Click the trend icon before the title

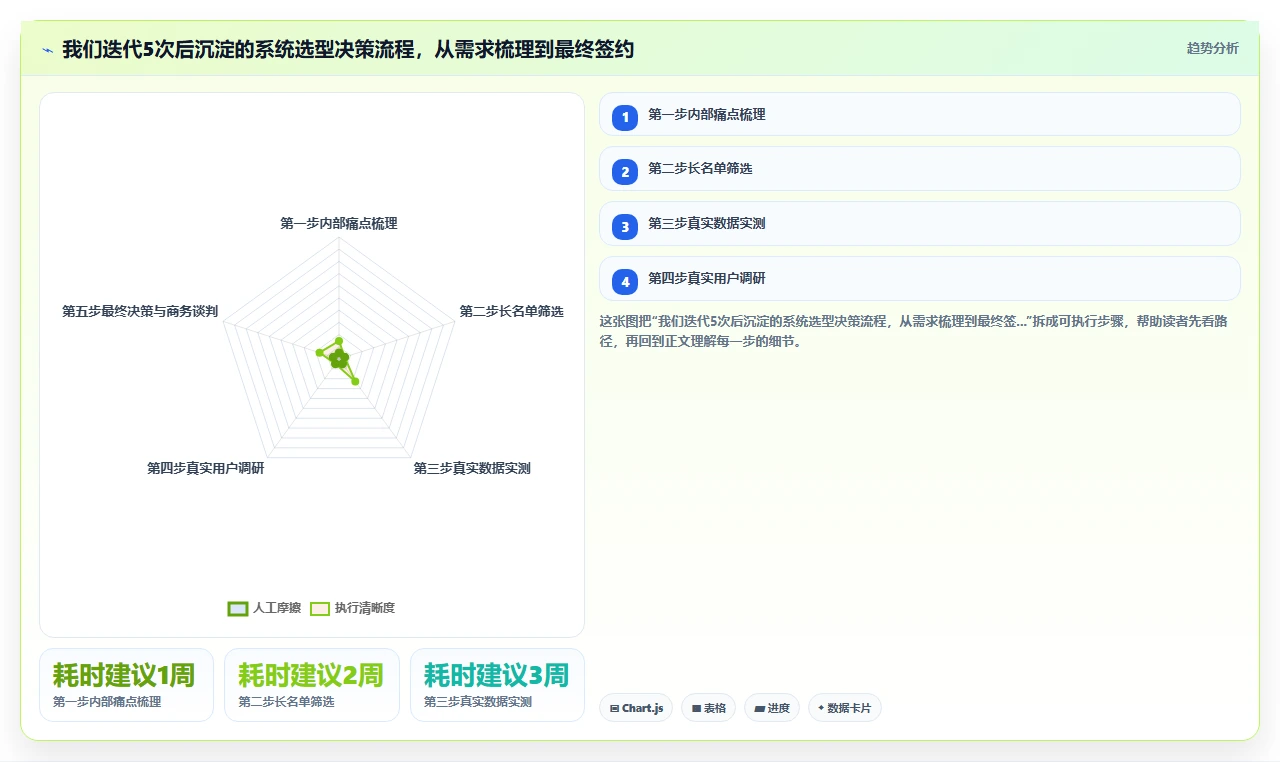48,49
